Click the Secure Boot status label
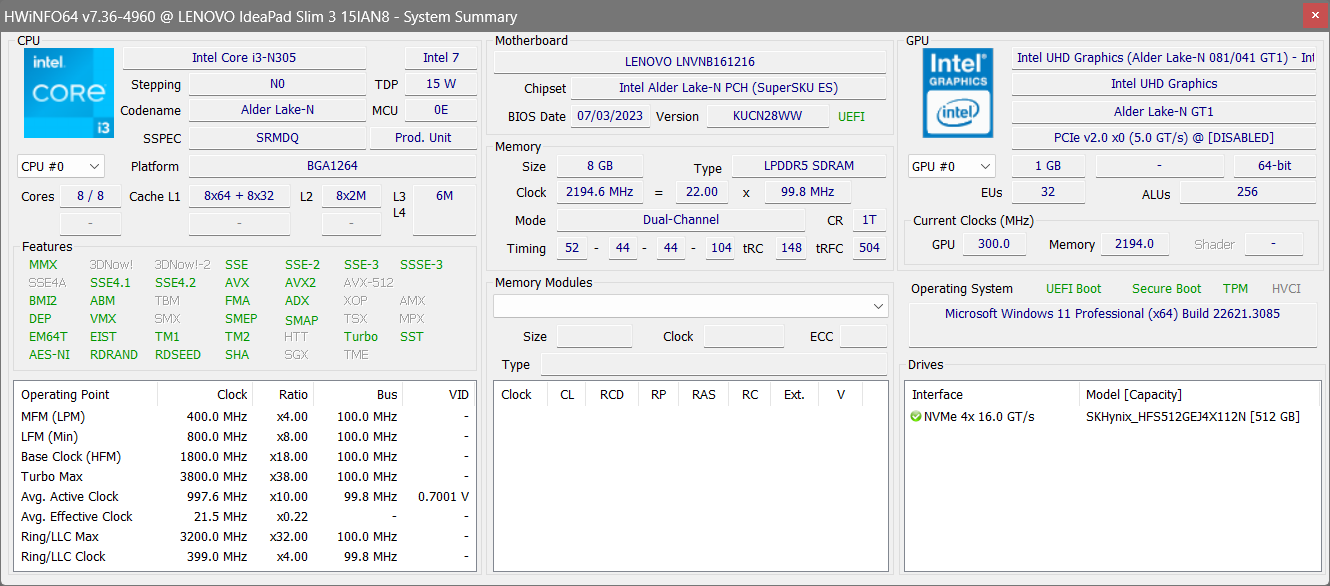The image size is (1330, 586). tap(1166, 289)
